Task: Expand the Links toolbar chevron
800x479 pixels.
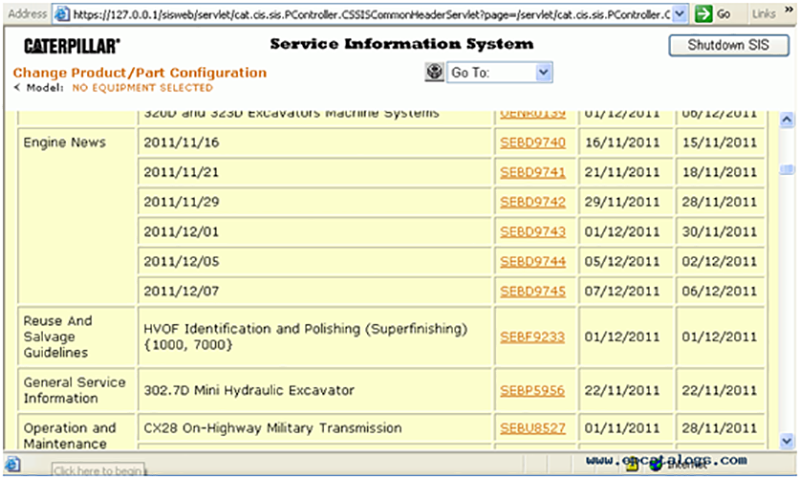Action: click(x=789, y=10)
